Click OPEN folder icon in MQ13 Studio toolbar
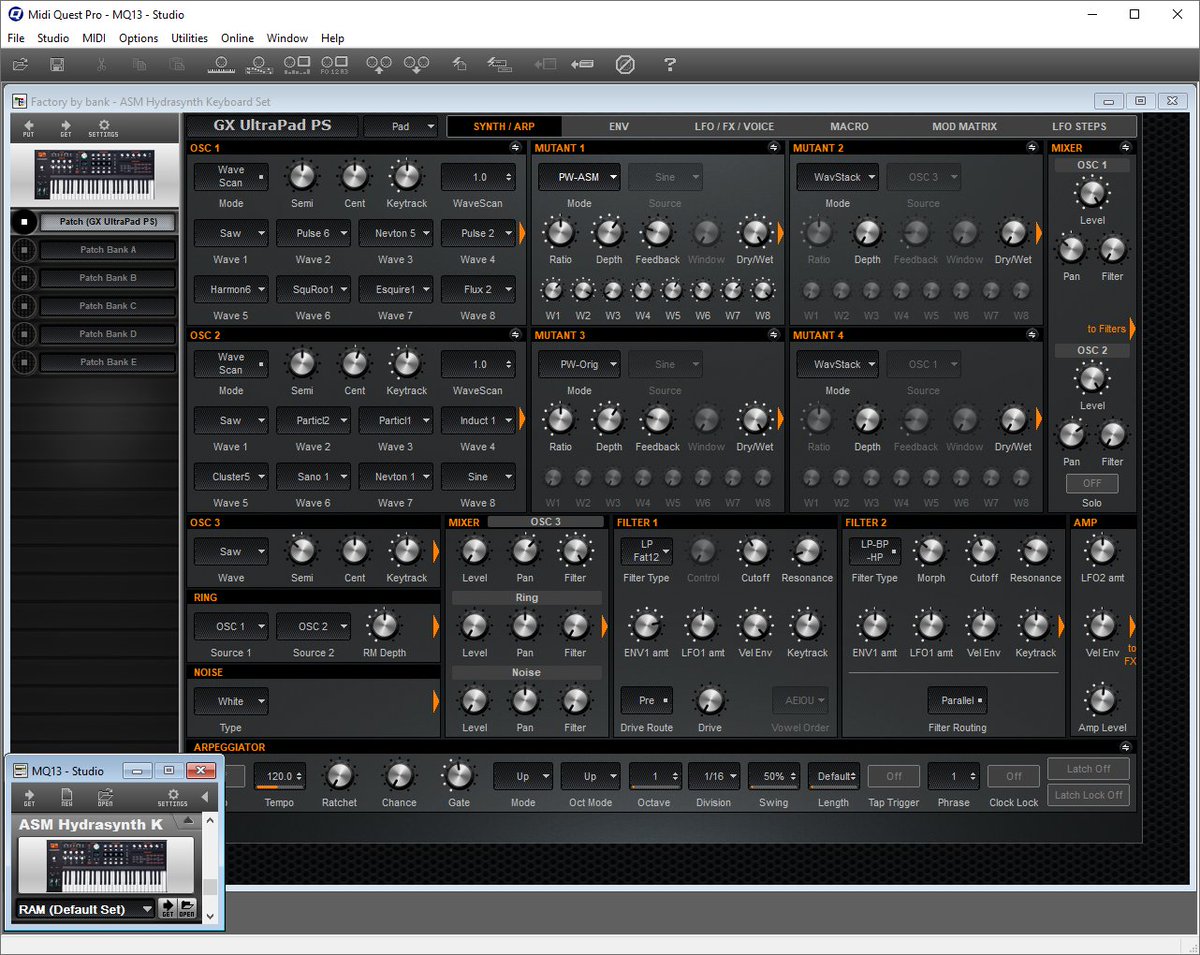The image size is (1200, 955). (x=105, y=797)
